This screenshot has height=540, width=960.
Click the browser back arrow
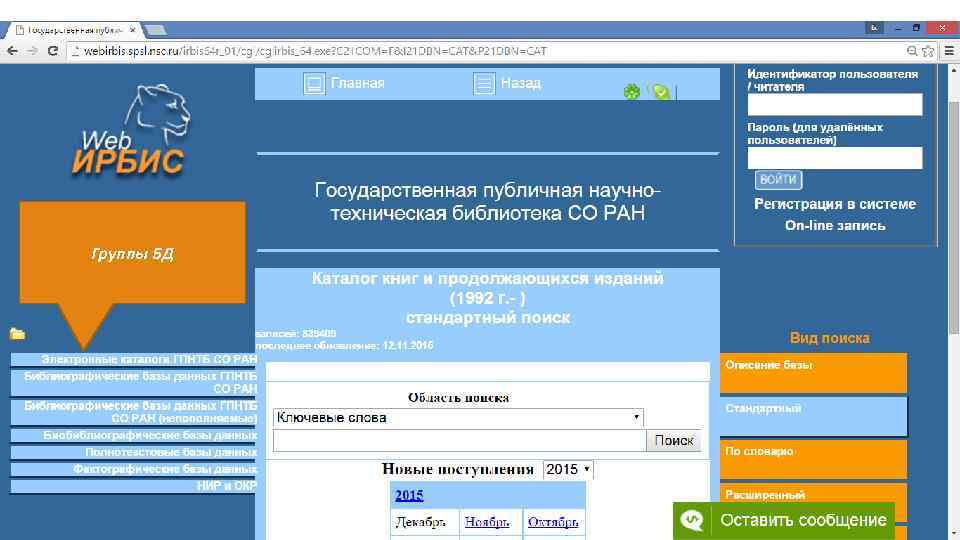12,51
